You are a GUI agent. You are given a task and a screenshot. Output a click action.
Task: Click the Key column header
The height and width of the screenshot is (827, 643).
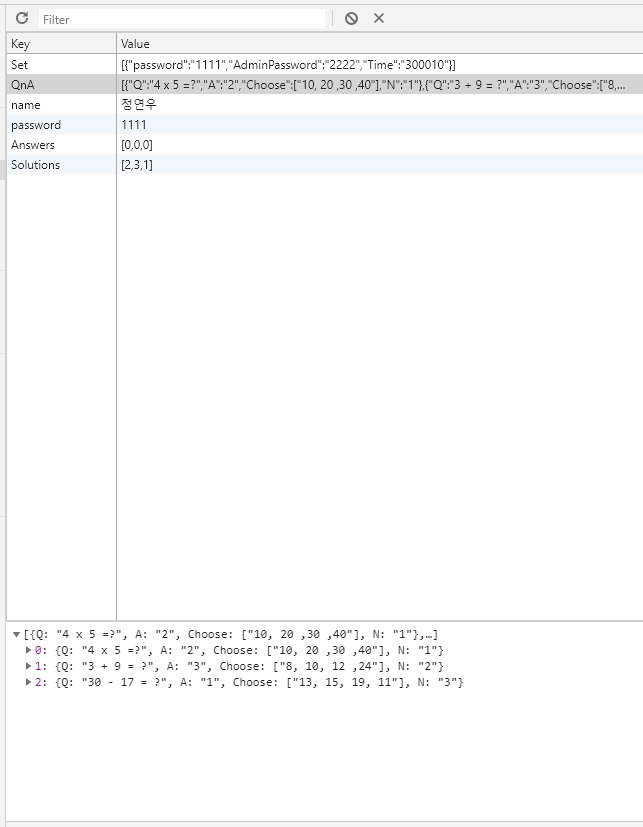tap(21, 44)
